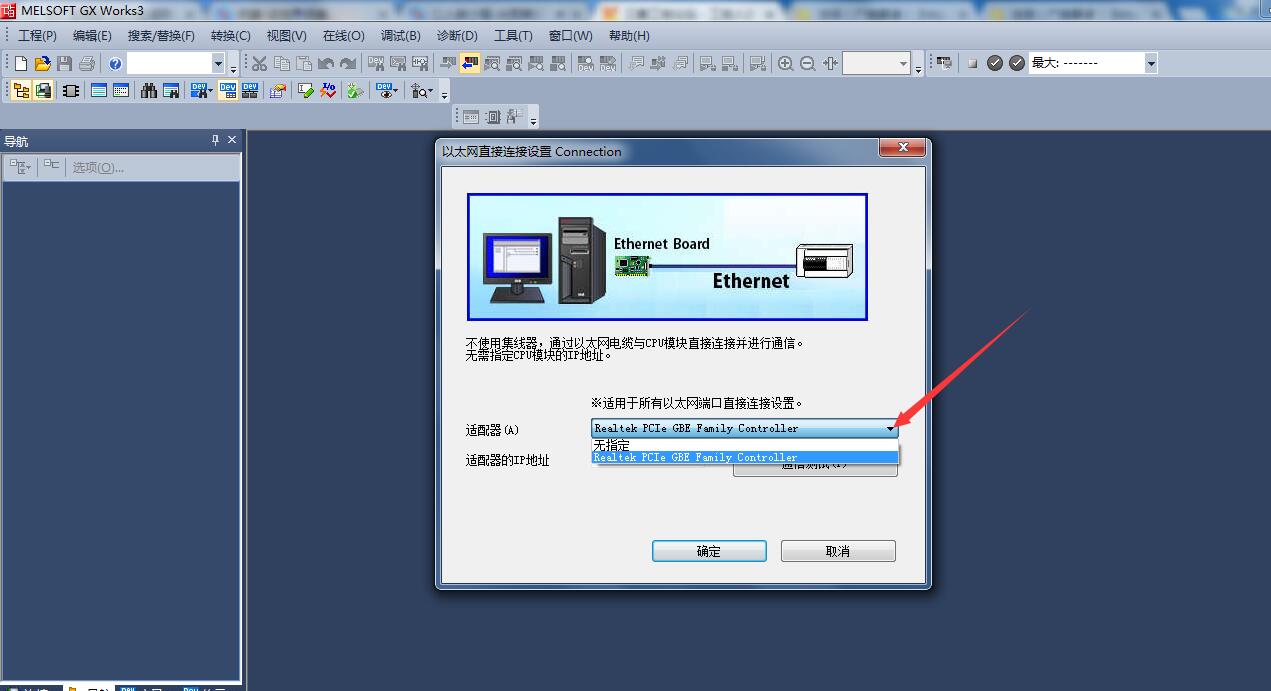
Task: Click the chip module configuration icon
Action: pos(71,90)
